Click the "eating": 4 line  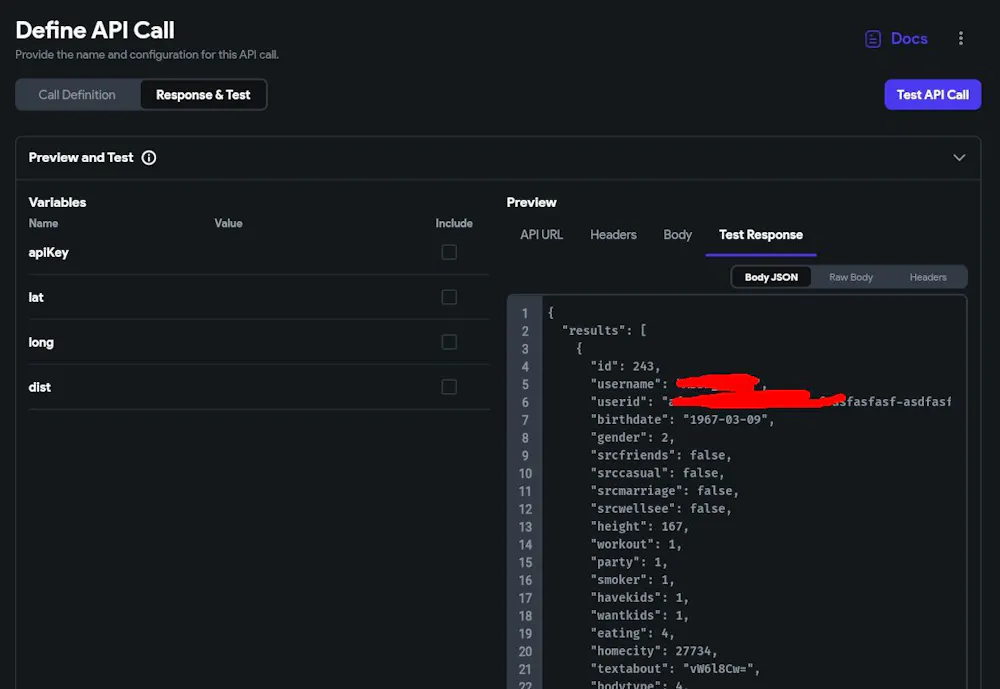632,633
